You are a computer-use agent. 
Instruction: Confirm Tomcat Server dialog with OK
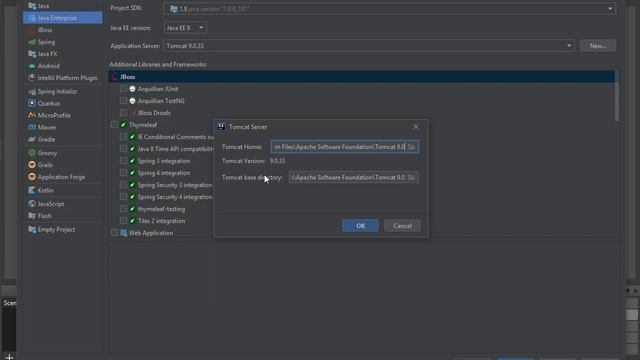coord(360,226)
